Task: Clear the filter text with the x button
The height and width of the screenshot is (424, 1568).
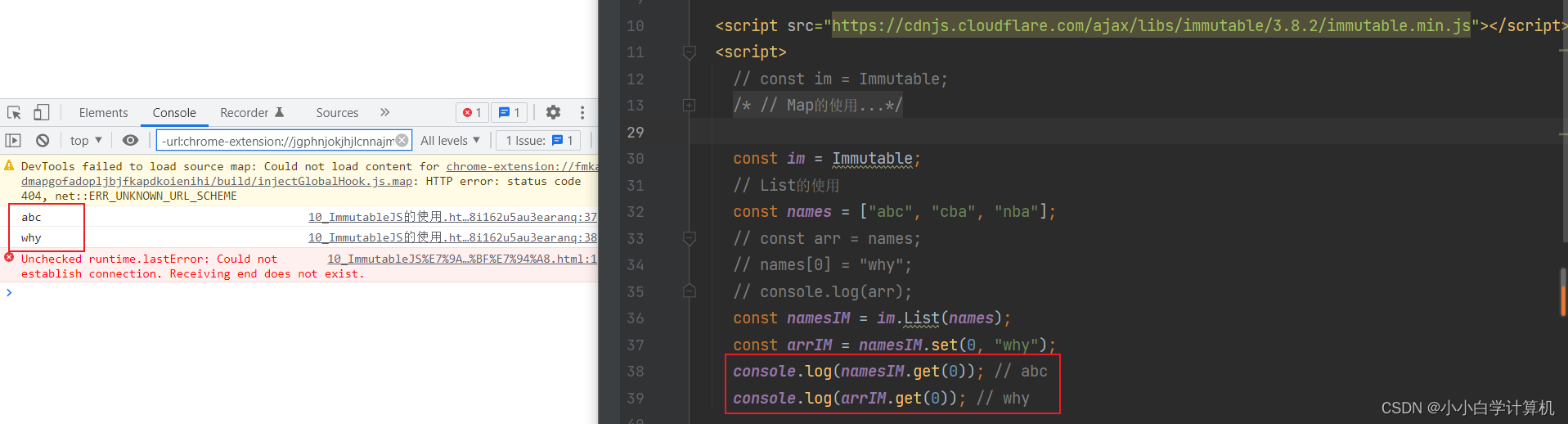Action: point(402,140)
